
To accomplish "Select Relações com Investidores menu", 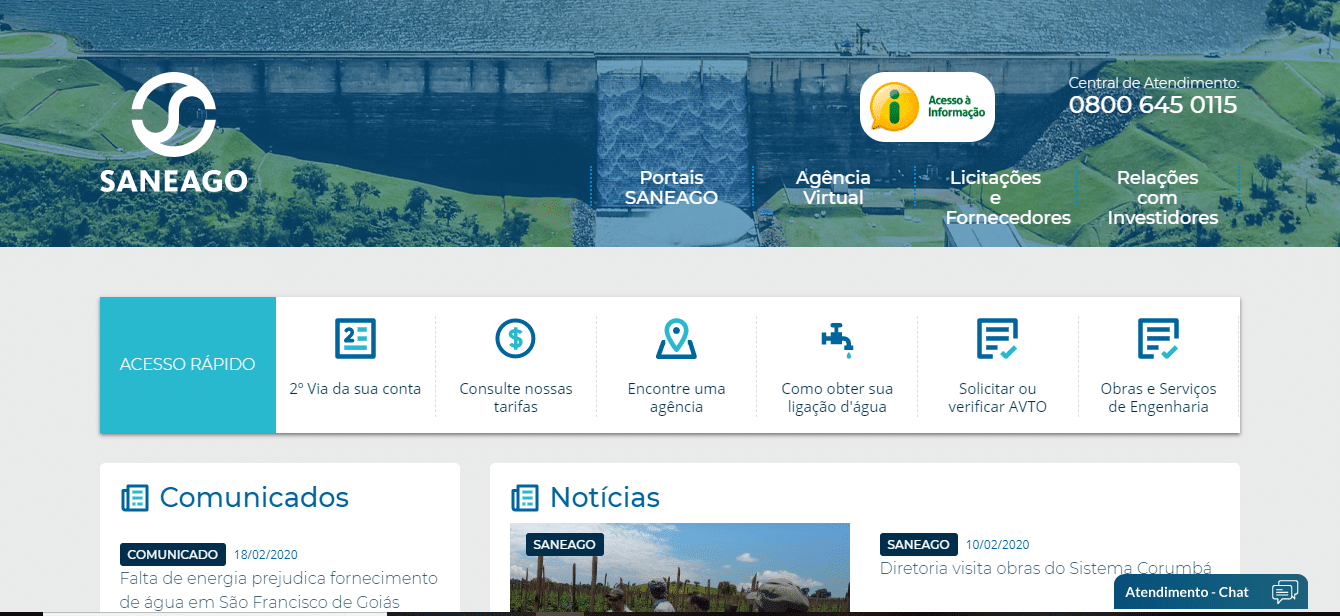I will tap(1163, 198).
